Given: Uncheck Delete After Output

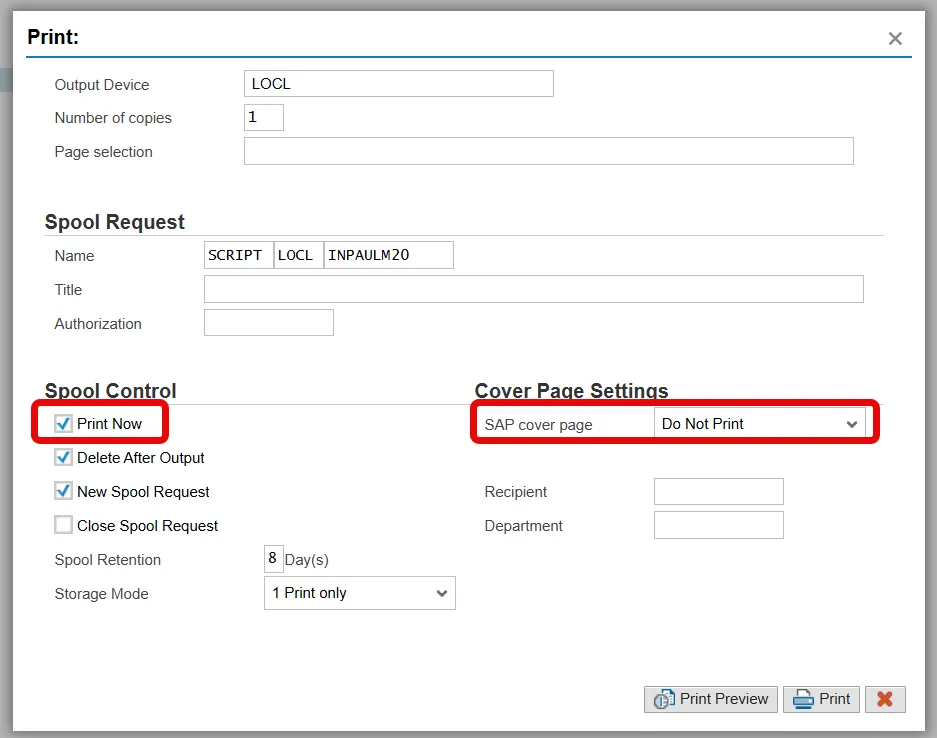Looking at the screenshot, I should pyautogui.click(x=64, y=458).
